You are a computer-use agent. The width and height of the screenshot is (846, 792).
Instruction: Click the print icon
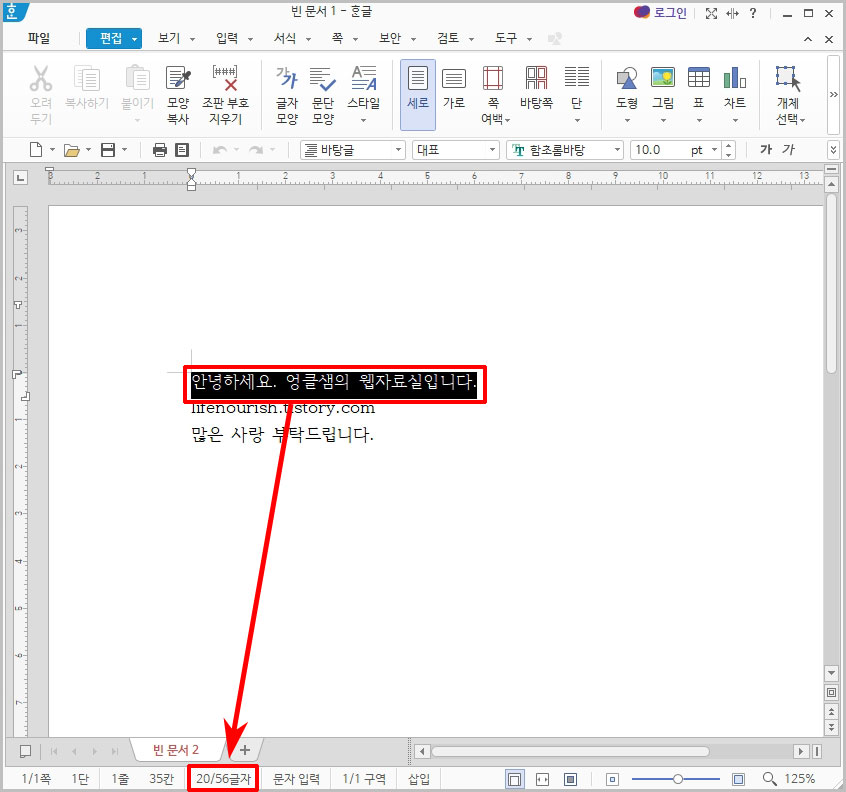point(160,150)
